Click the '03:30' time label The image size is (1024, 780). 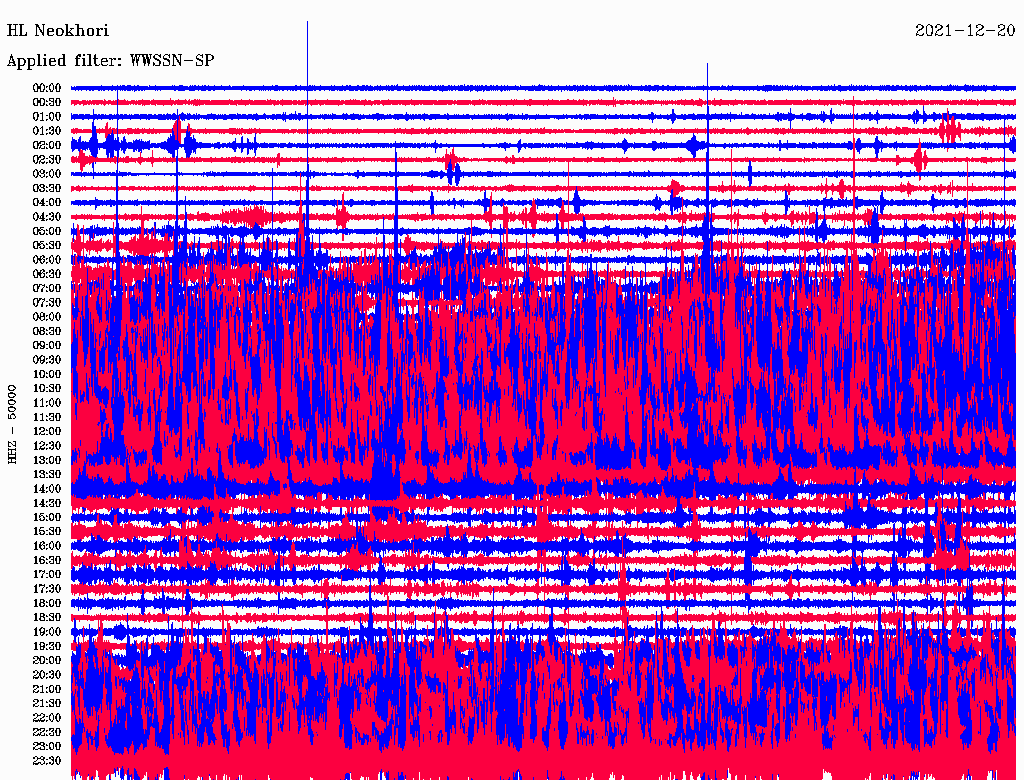click(47, 189)
